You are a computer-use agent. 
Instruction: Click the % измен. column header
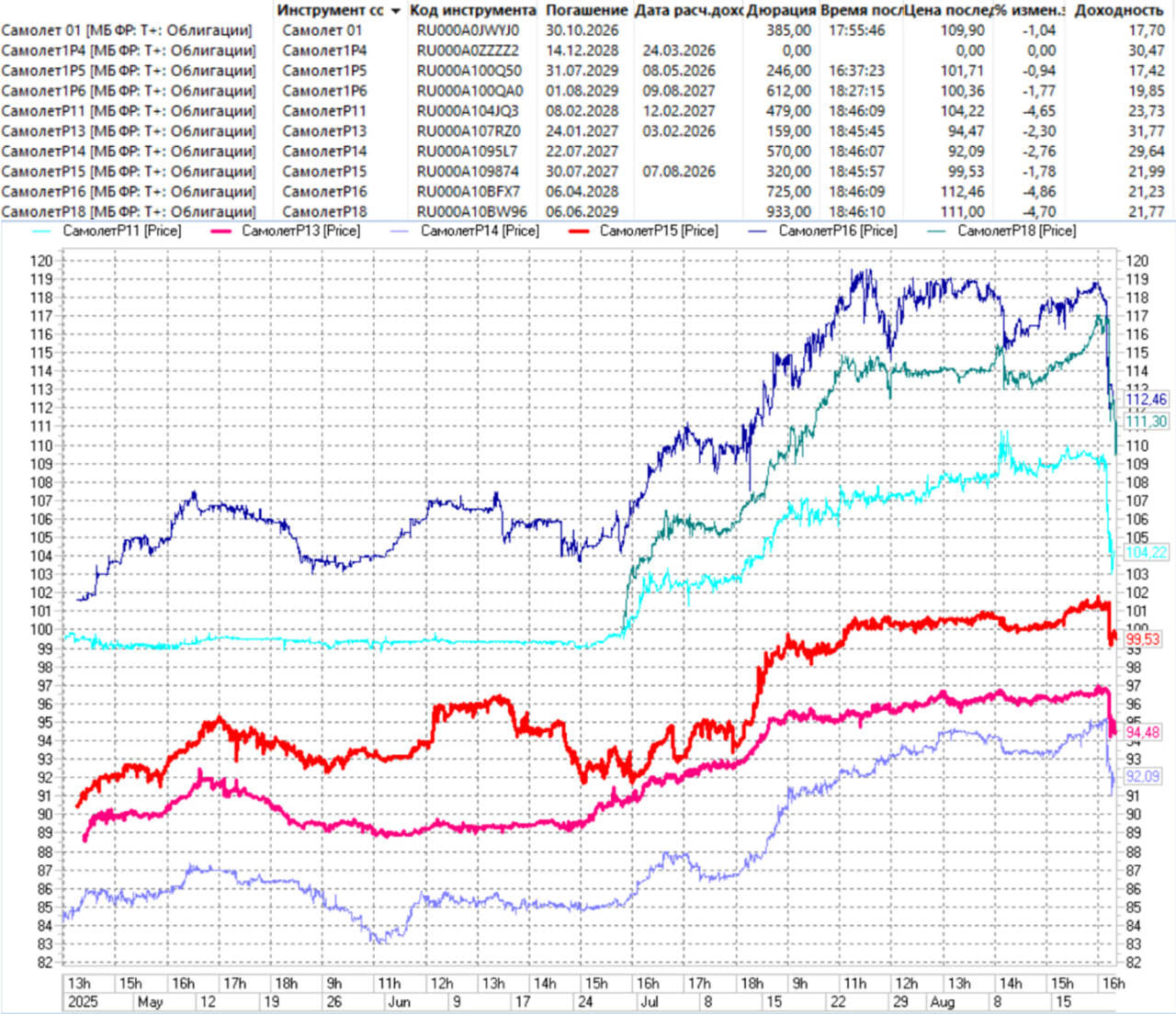(x=1029, y=10)
